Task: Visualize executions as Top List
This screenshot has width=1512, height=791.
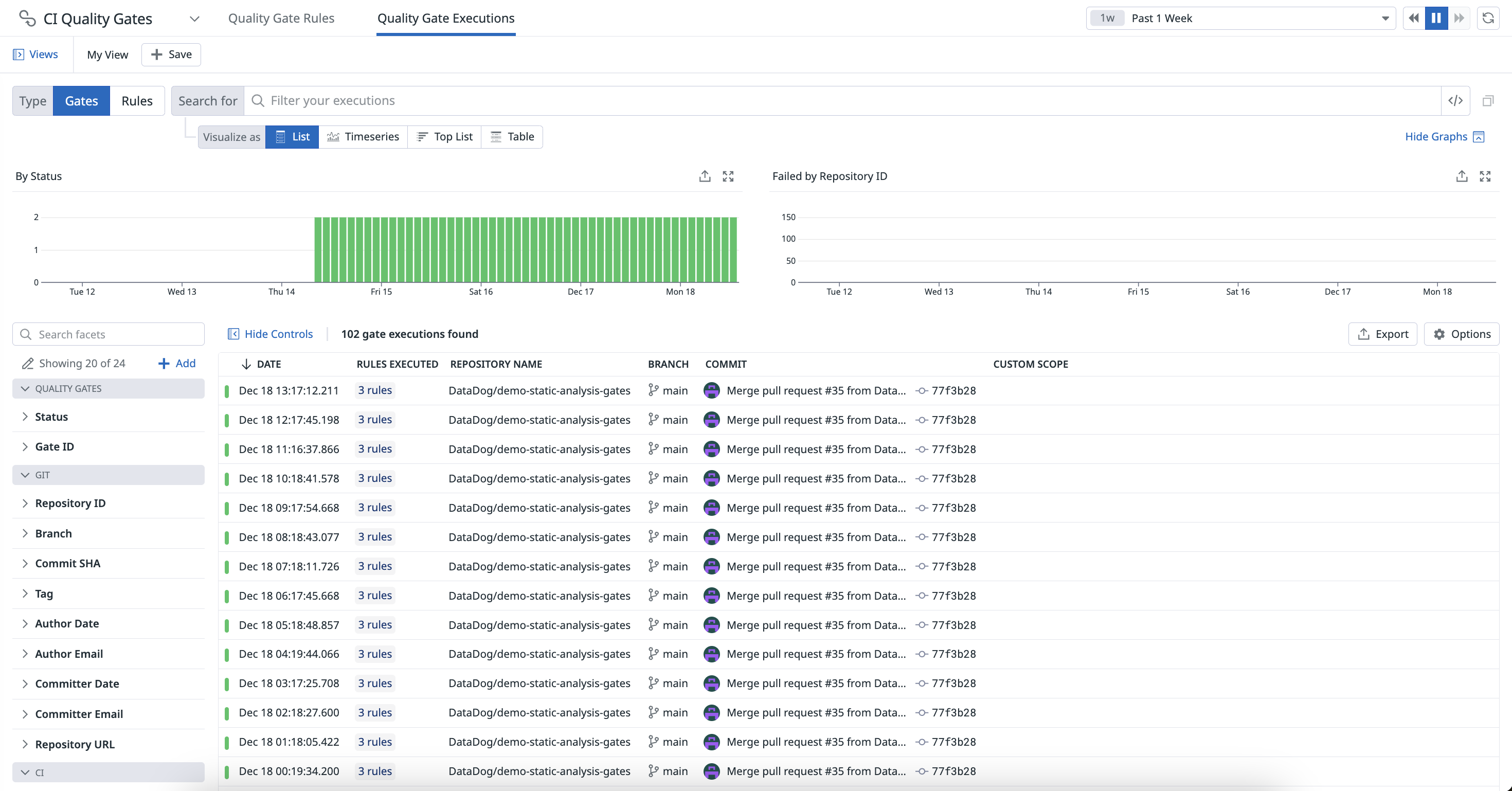Action: coord(444,136)
